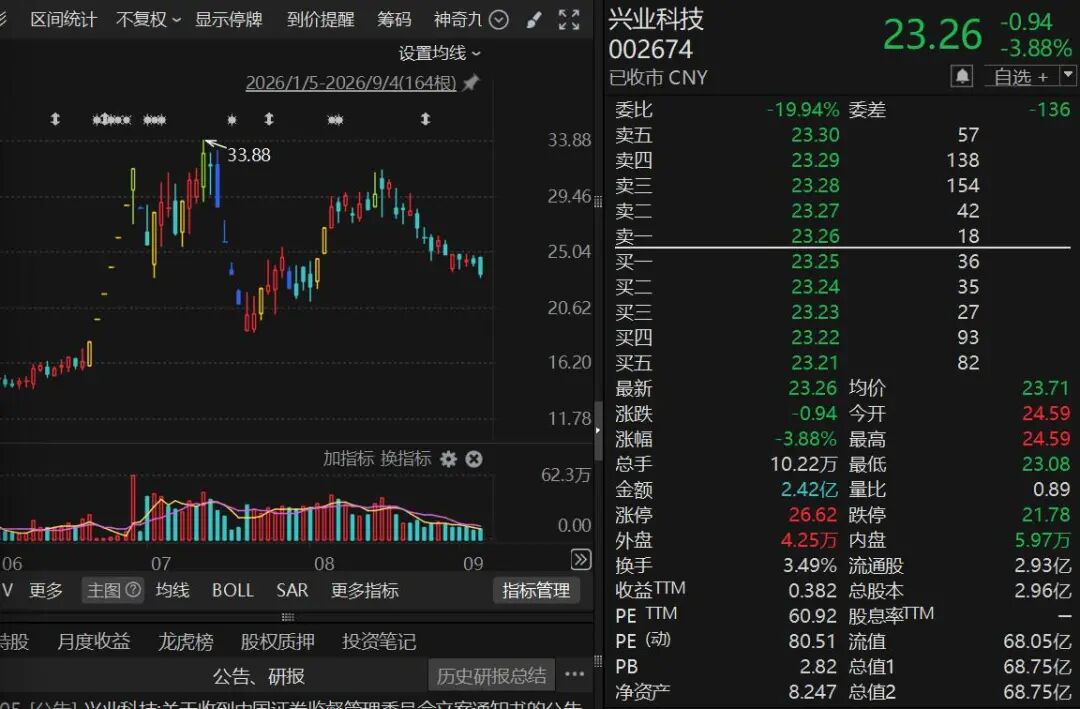The image size is (1080, 709).
Task: Click 区间统计 toolbar item
Action: [63, 19]
